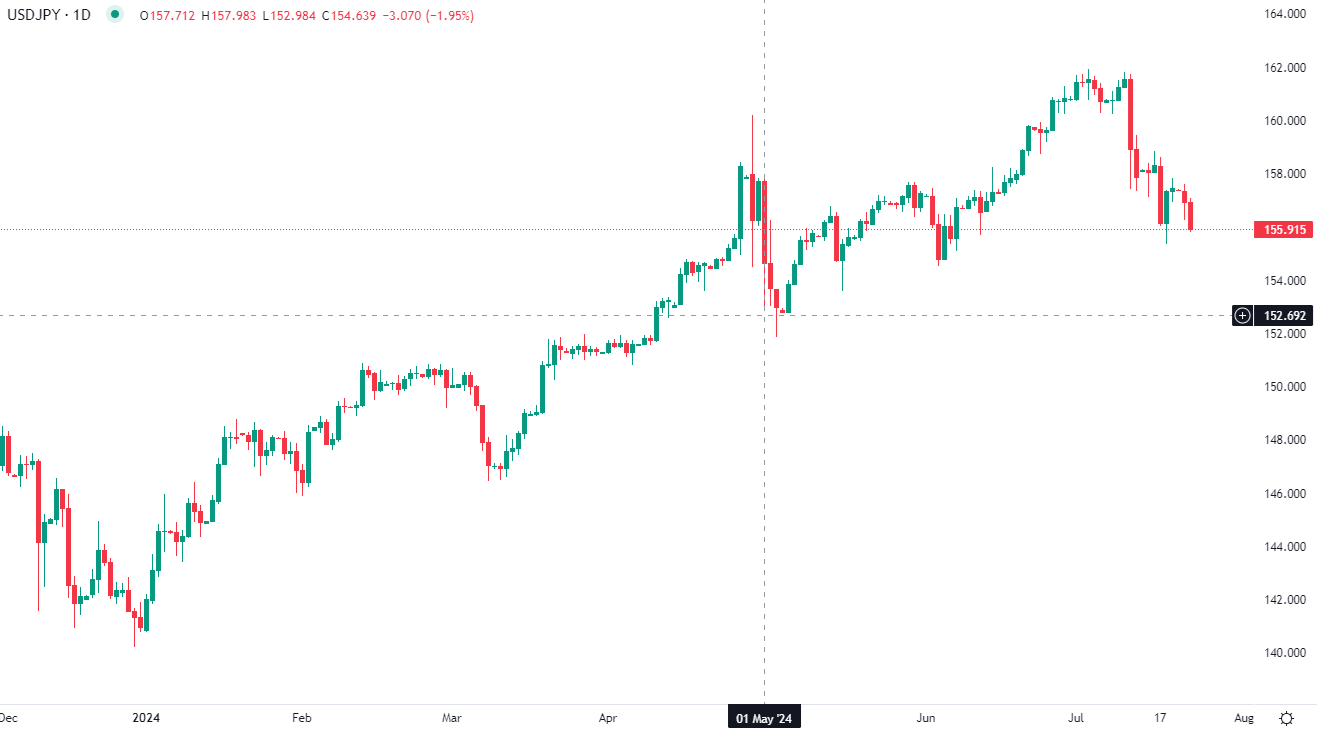Screen dimensions: 1327x744
Task: Open chart settings gear icon
Action: point(1286,718)
